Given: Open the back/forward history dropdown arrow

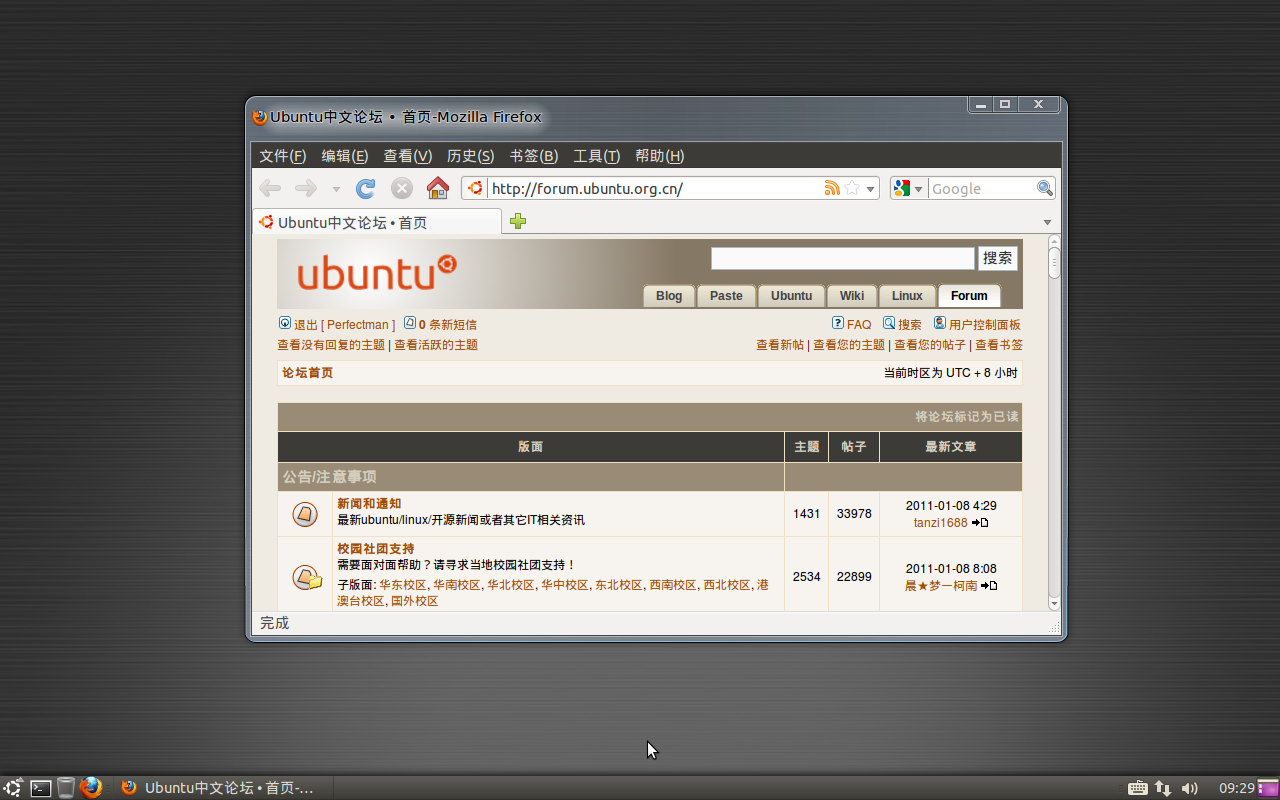Looking at the screenshot, I should 336,189.
